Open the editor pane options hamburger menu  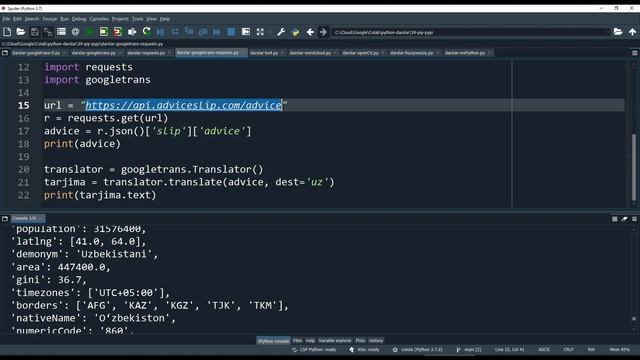point(635,53)
